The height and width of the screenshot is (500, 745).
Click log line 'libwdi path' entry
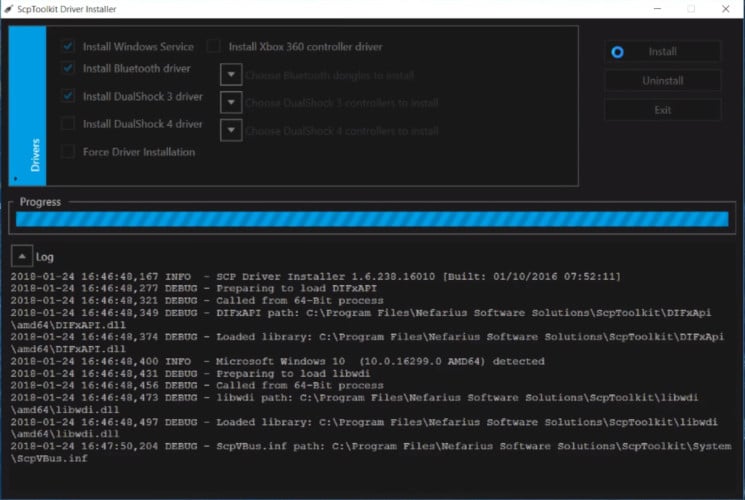tap(354, 404)
